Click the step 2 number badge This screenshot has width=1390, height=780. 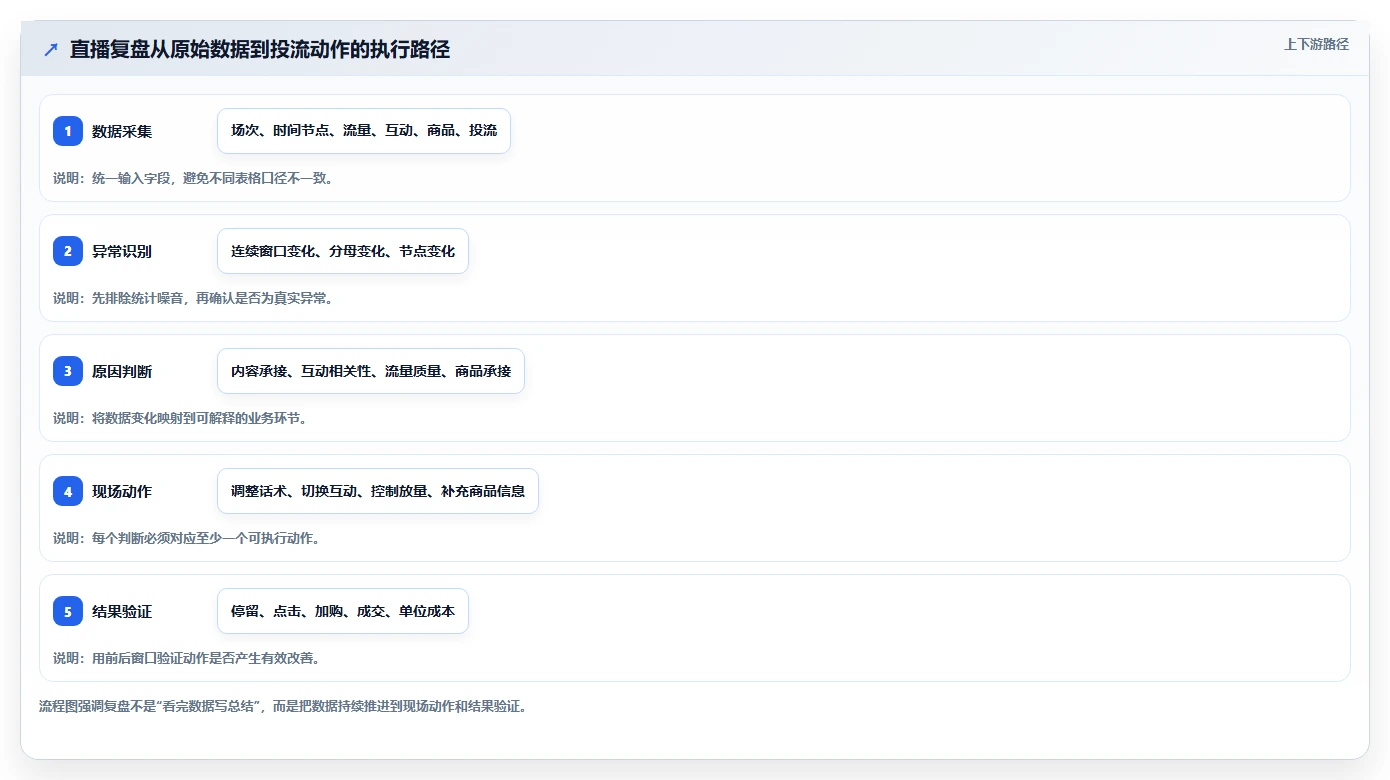[x=68, y=251]
